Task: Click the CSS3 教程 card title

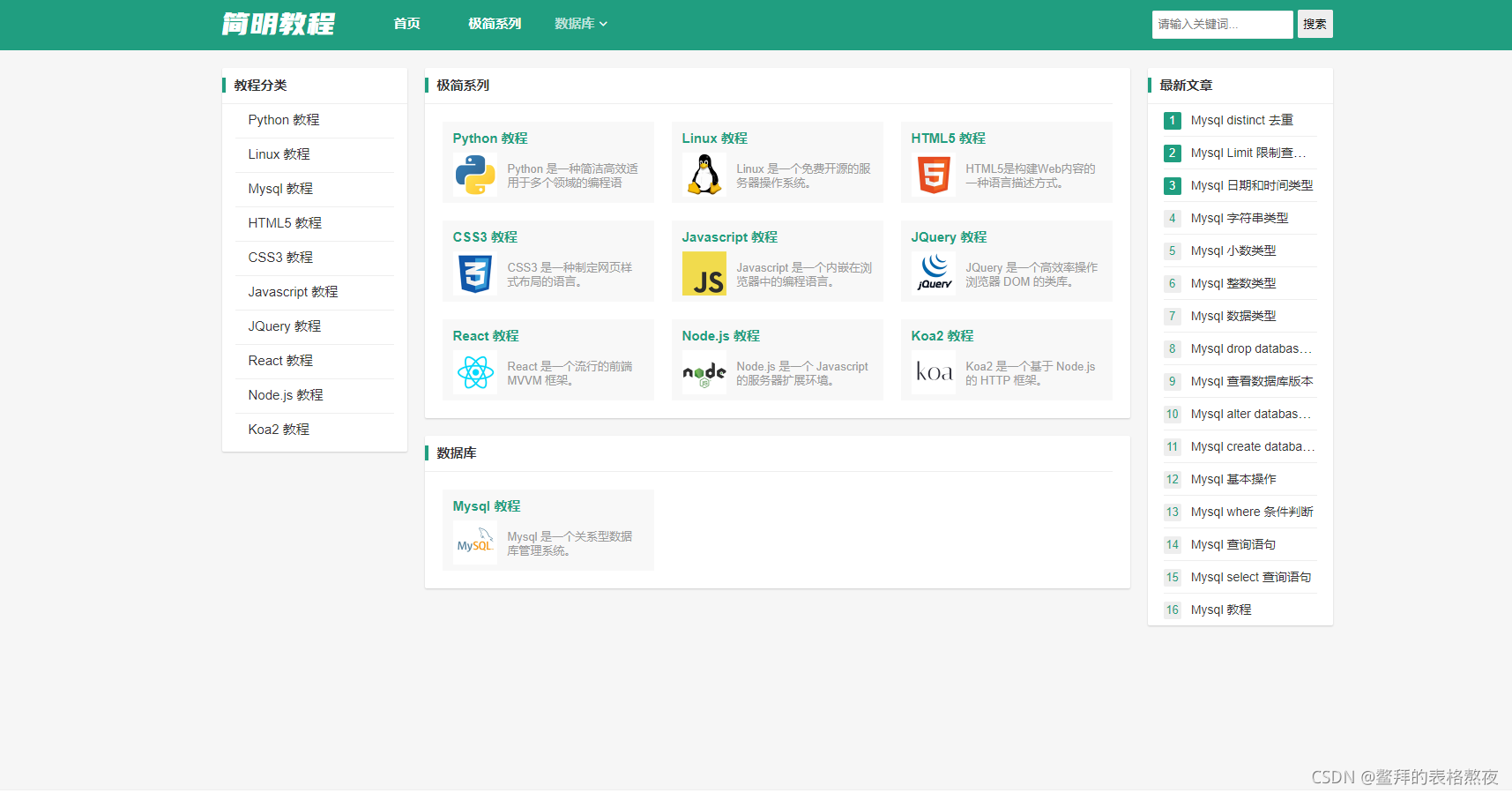Action: click(x=485, y=237)
